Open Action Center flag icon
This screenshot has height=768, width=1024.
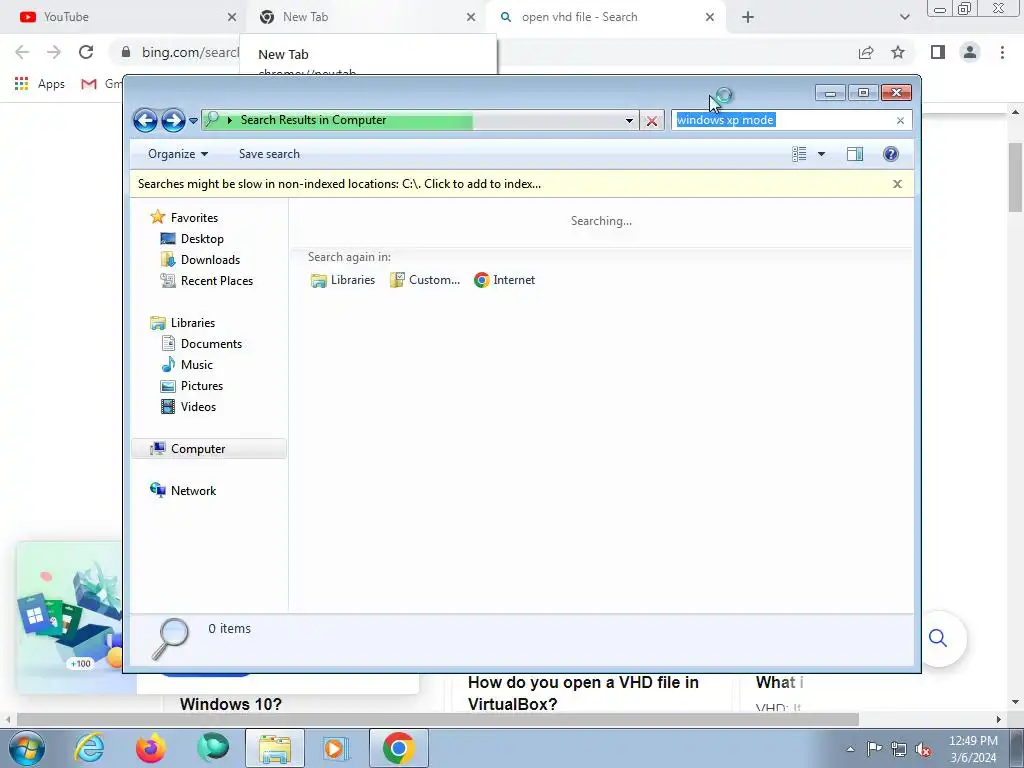click(x=874, y=748)
